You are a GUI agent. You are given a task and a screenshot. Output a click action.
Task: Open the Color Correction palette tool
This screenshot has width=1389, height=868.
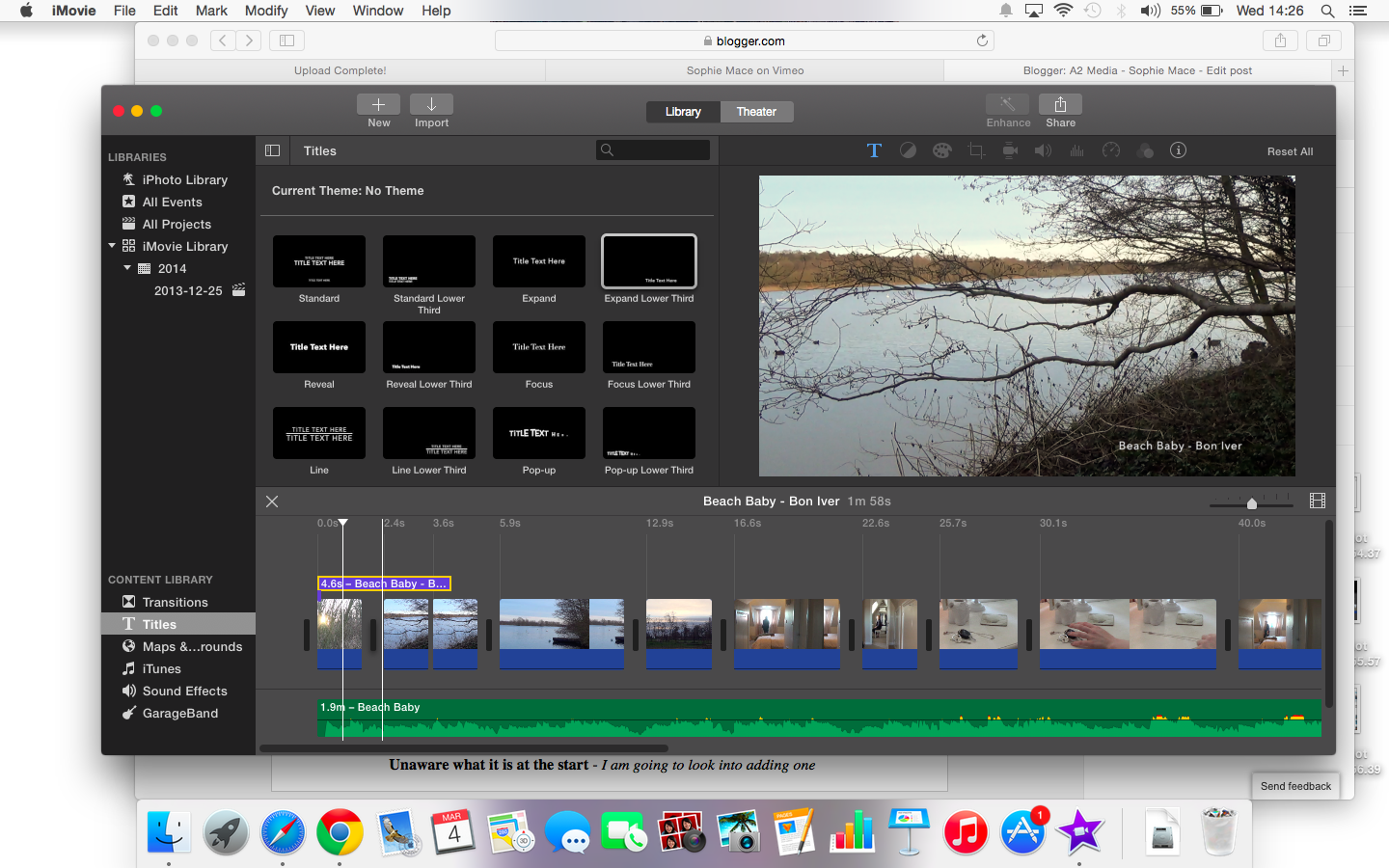pos(941,150)
